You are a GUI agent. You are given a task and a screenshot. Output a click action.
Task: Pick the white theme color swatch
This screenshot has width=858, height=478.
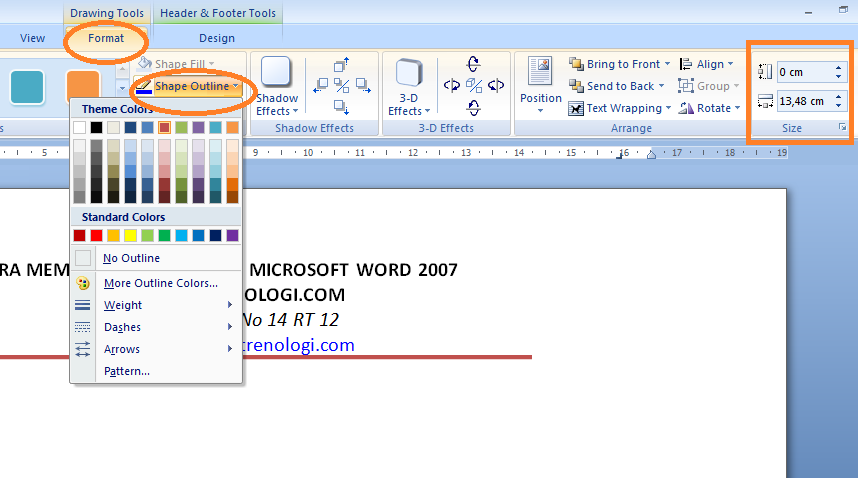click(79, 127)
